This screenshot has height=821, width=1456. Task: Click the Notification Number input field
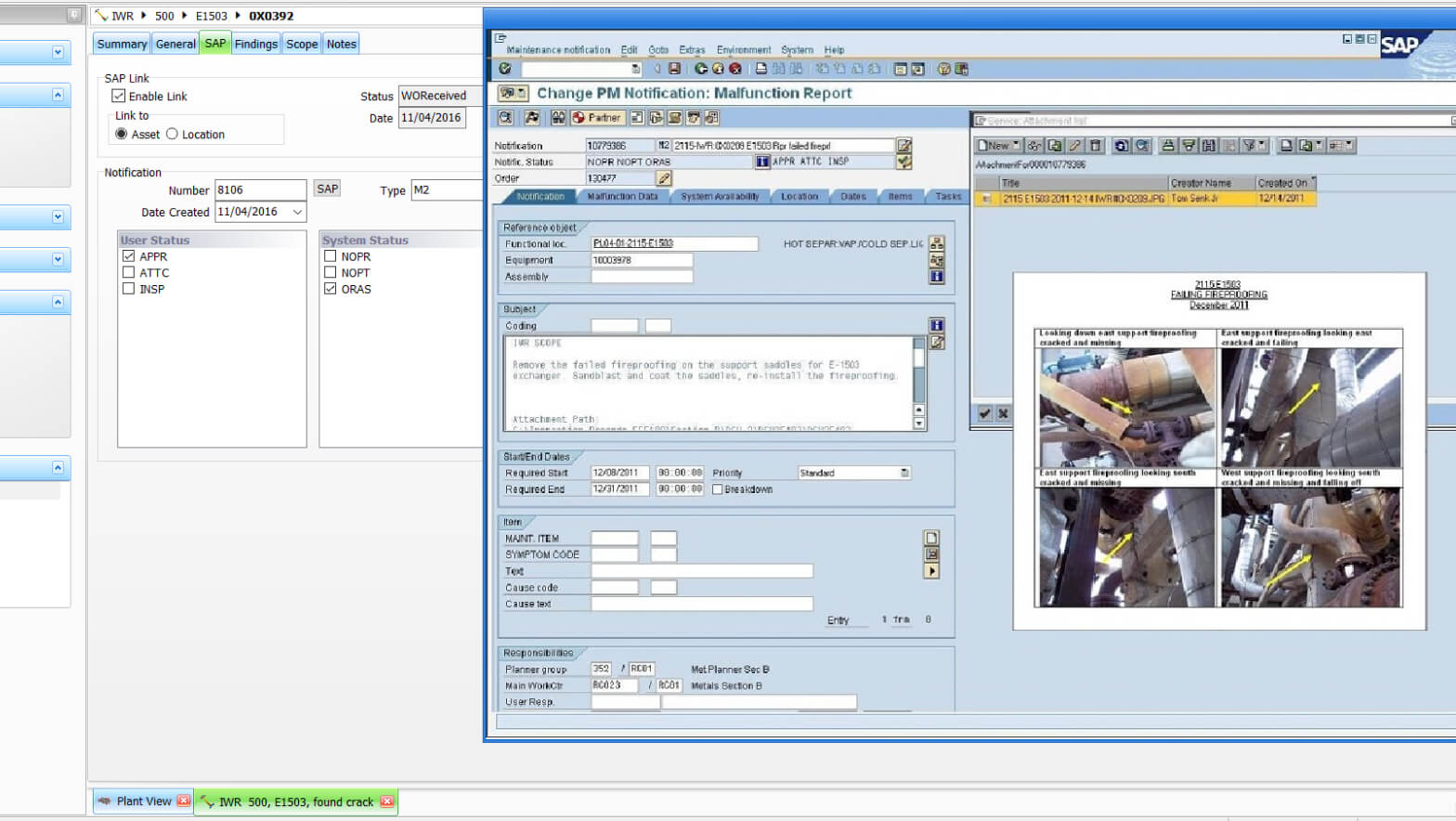point(260,189)
